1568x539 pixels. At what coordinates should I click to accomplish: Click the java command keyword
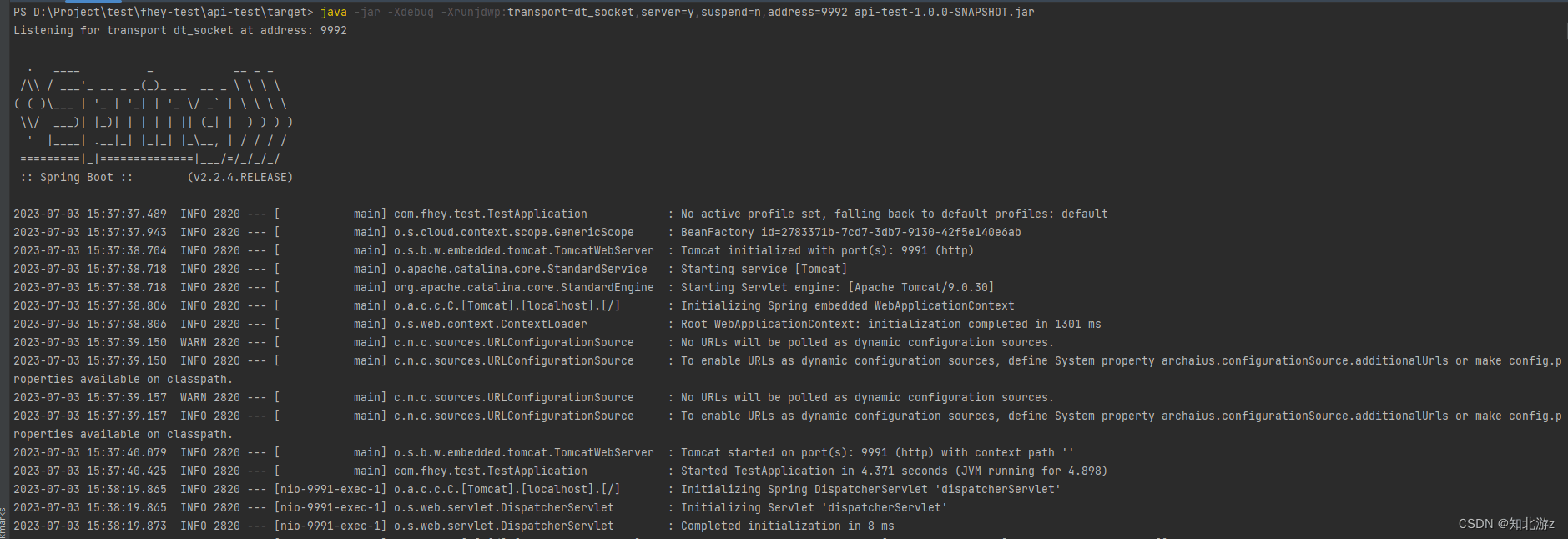pyautogui.click(x=334, y=12)
